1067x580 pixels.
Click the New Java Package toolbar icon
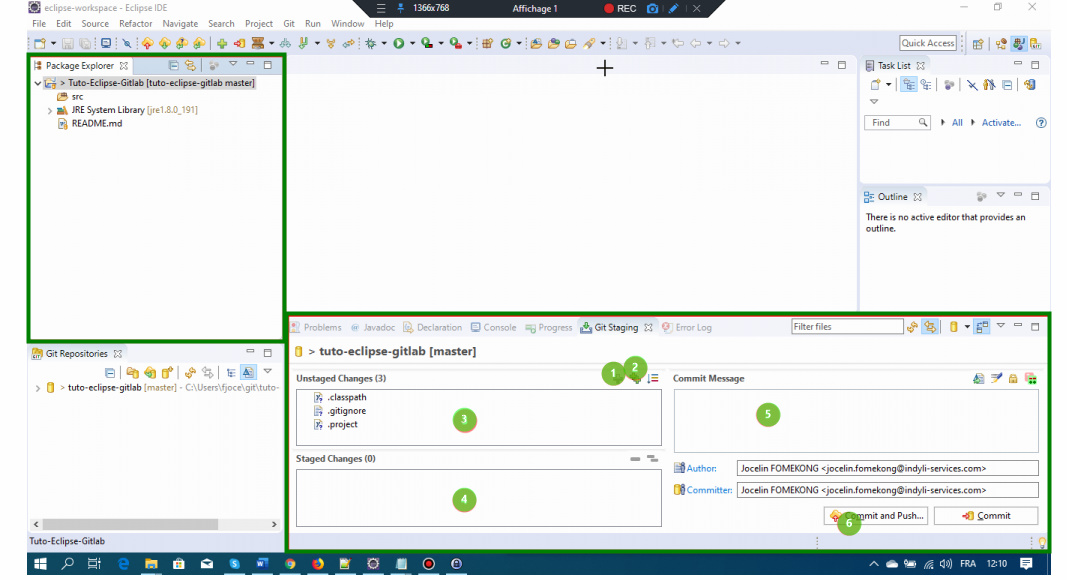[487, 44]
